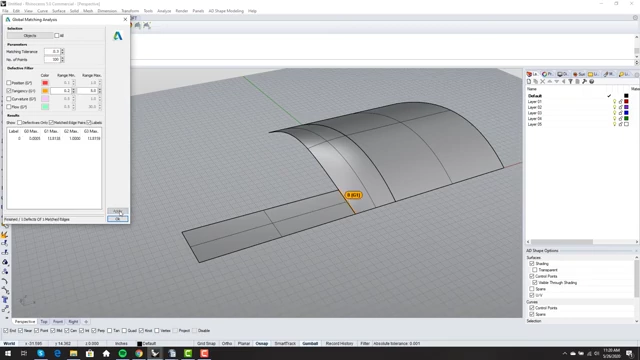
Task: Toggle the Labels checkbox in Results
Action: point(89,122)
